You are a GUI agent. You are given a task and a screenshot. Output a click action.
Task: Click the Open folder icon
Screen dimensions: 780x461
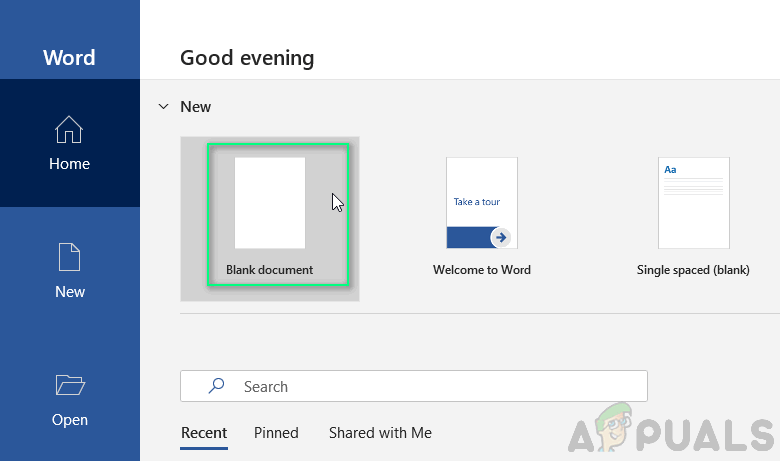69,385
